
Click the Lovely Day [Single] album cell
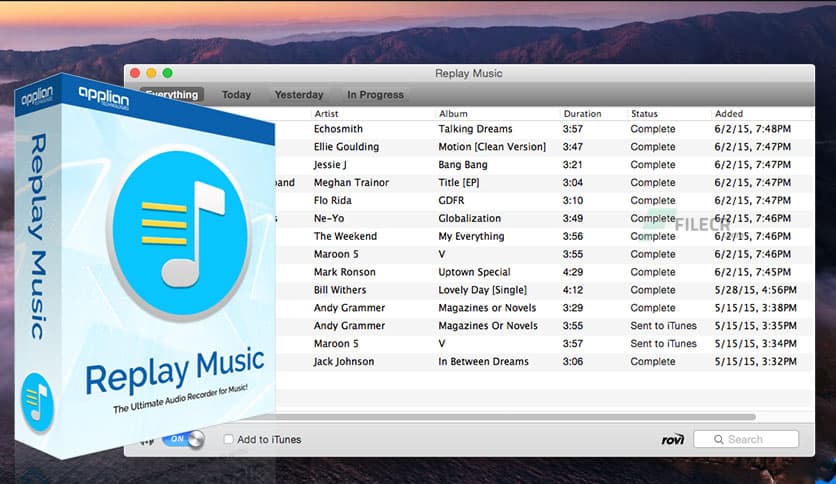click(483, 290)
